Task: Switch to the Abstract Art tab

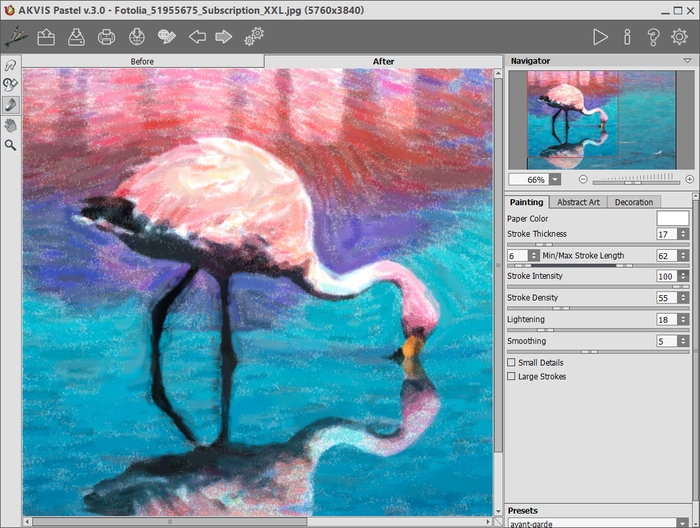Action: pos(578,202)
